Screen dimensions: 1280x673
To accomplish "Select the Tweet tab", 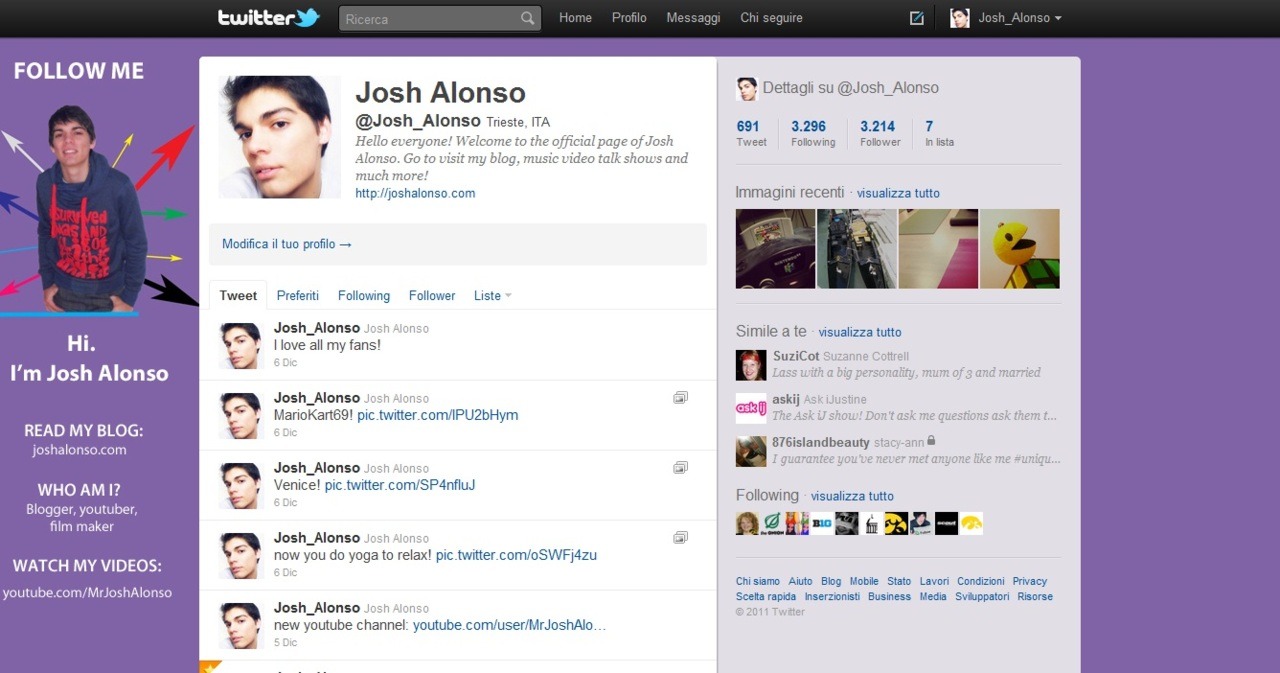I will pyautogui.click(x=238, y=295).
